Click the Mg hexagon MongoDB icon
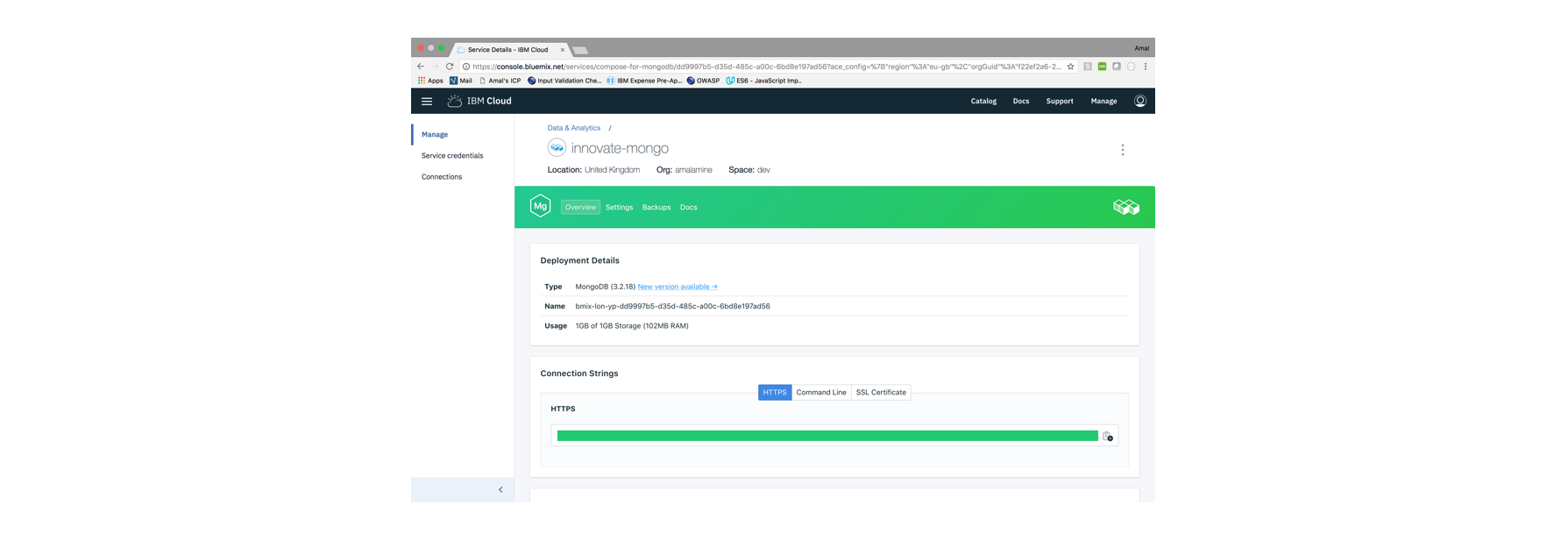This screenshot has width=1568, height=540. [x=541, y=206]
